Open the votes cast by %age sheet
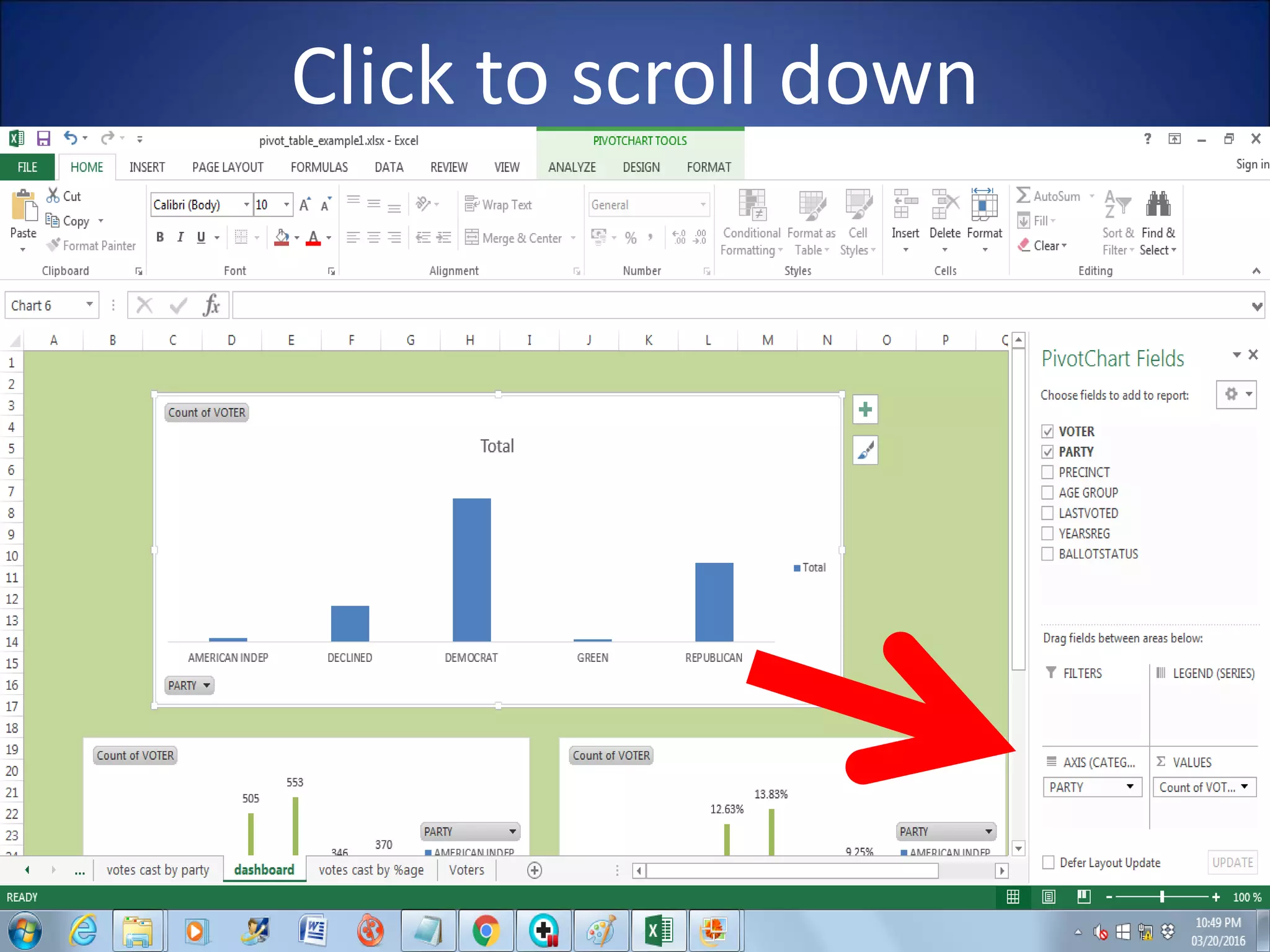Image resolution: width=1270 pixels, height=952 pixels. (371, 870)
